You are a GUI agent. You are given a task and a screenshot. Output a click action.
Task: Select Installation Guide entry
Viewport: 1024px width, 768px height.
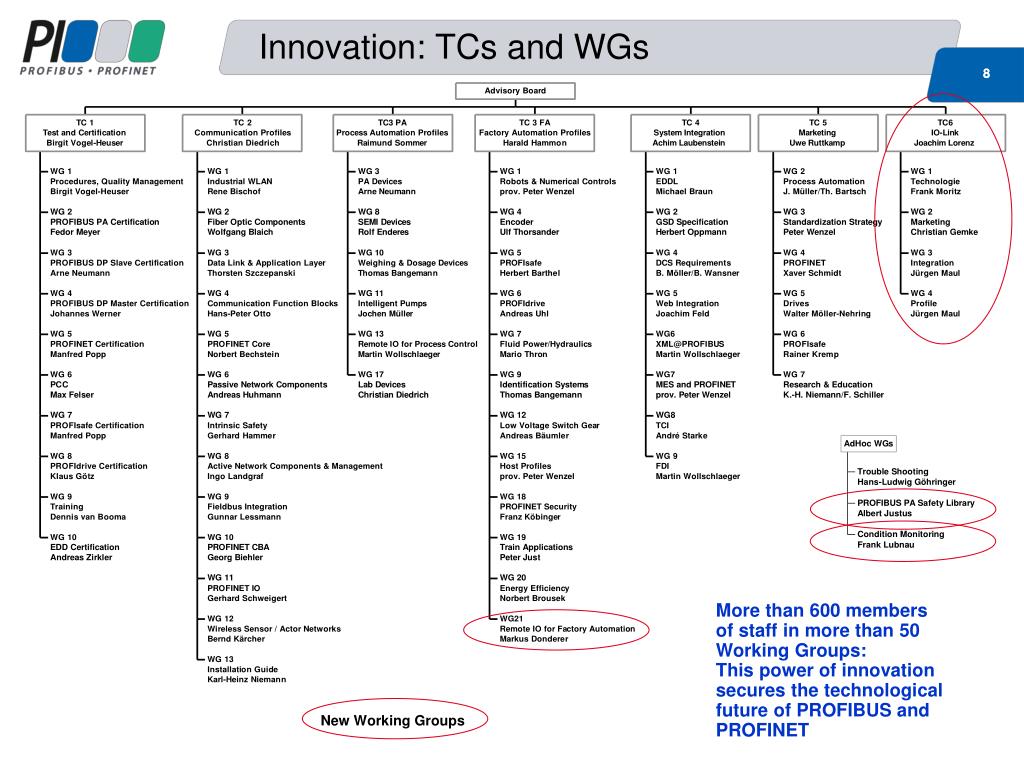point(247,669)
